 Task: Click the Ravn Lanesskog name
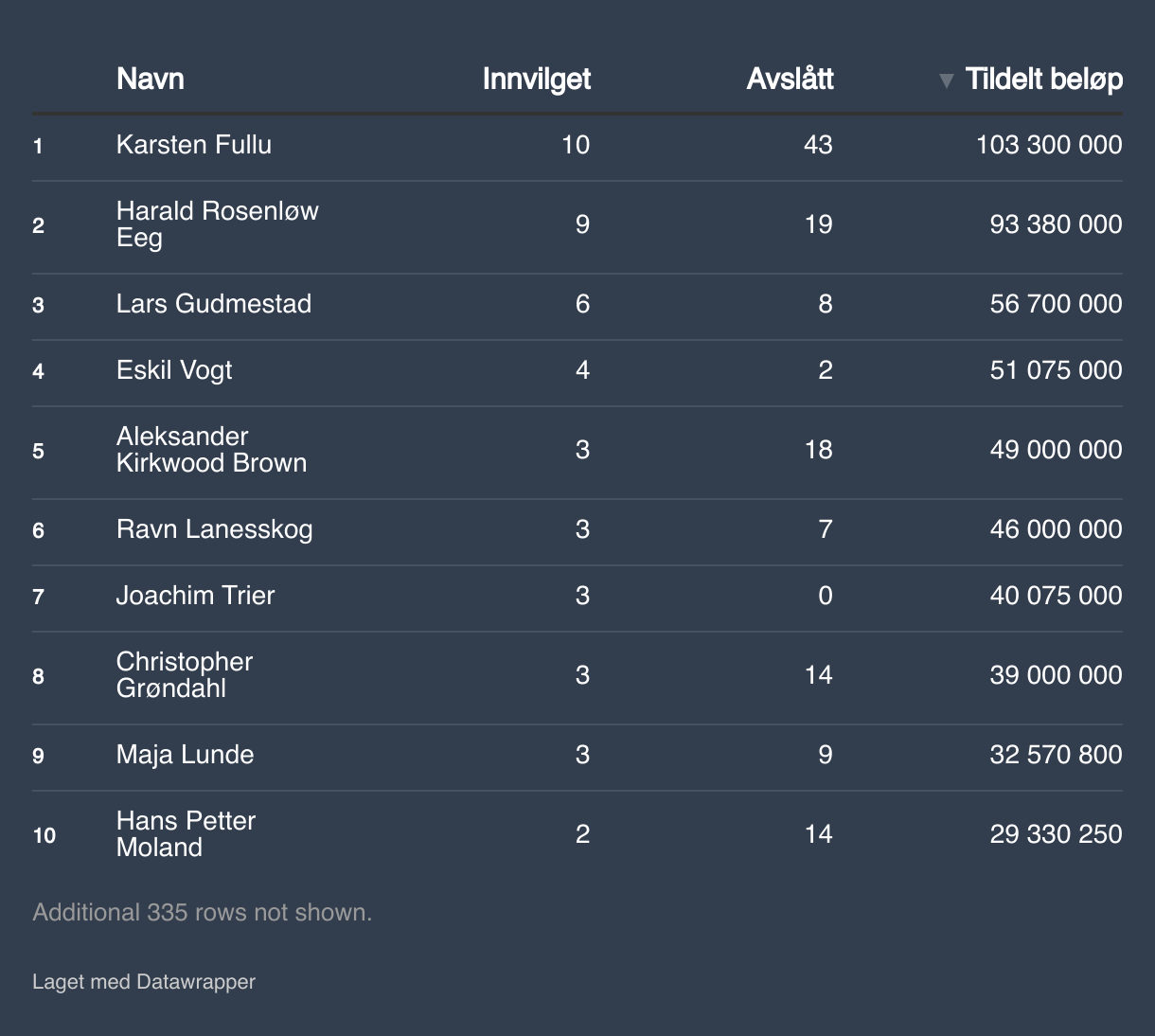coord(214,529)
